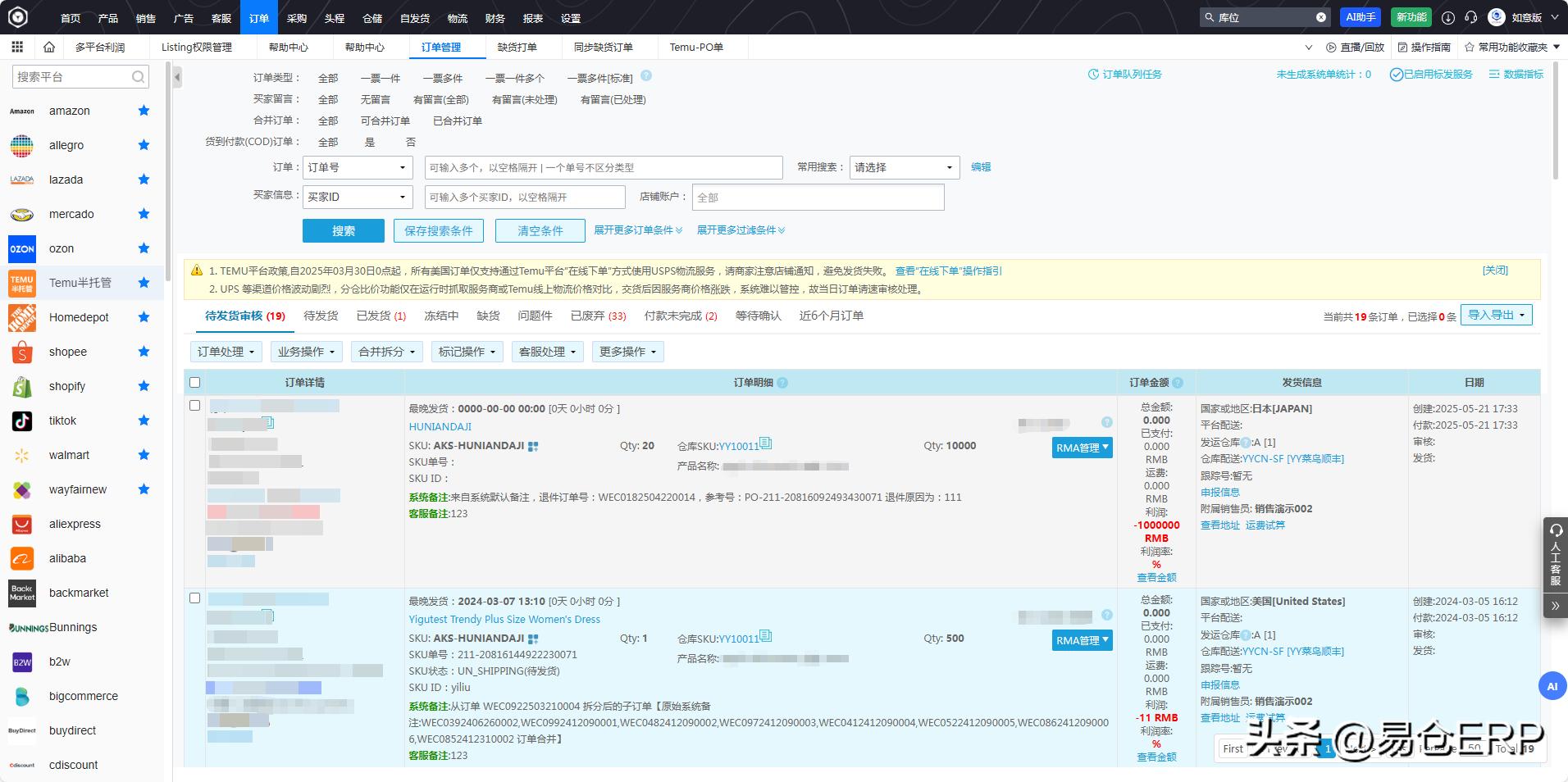Check the first order's row checkbox
The image size is (1568, 782).
pos(195,405)
